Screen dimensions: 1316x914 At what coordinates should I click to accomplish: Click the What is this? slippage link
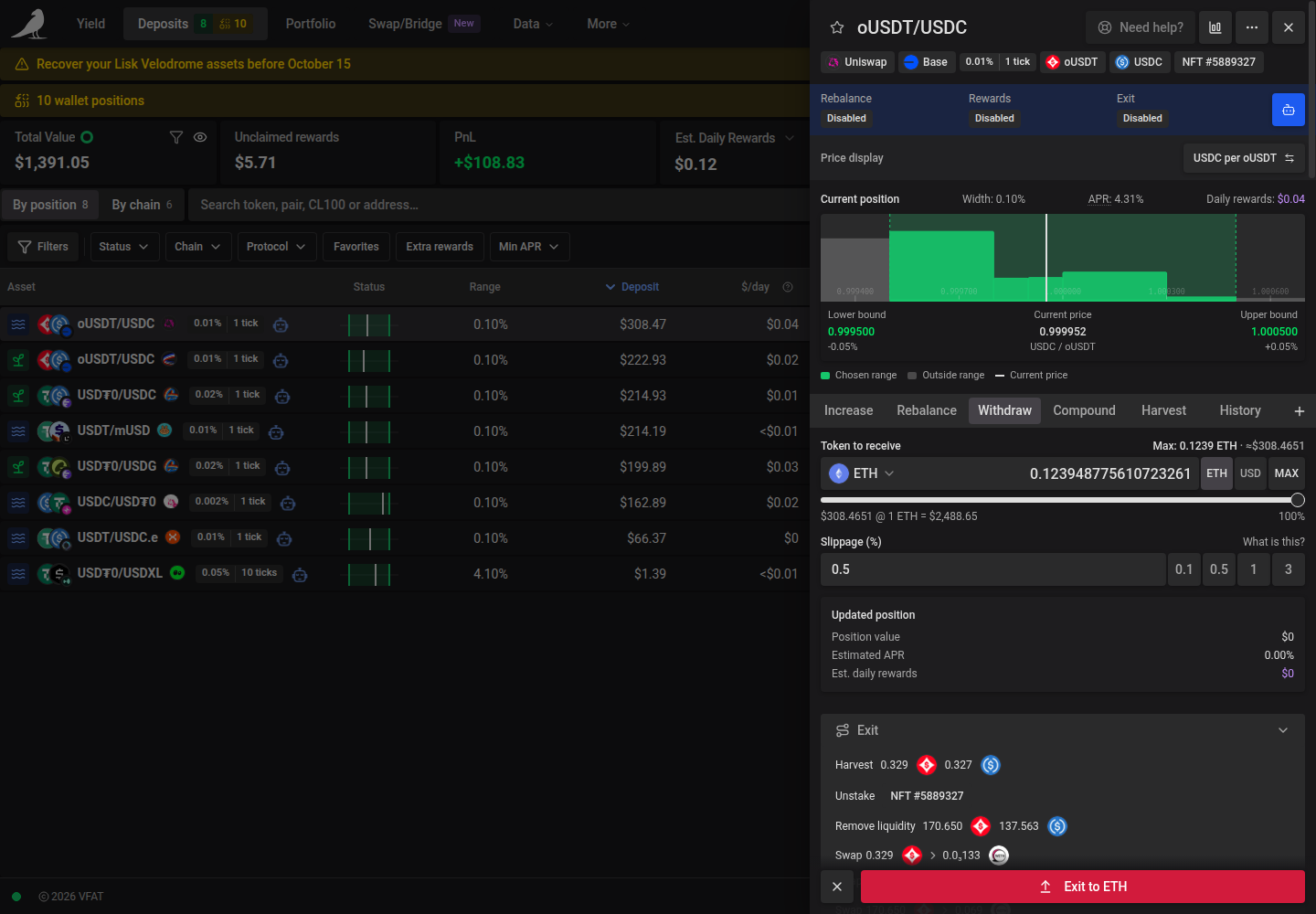[1274, 542]
